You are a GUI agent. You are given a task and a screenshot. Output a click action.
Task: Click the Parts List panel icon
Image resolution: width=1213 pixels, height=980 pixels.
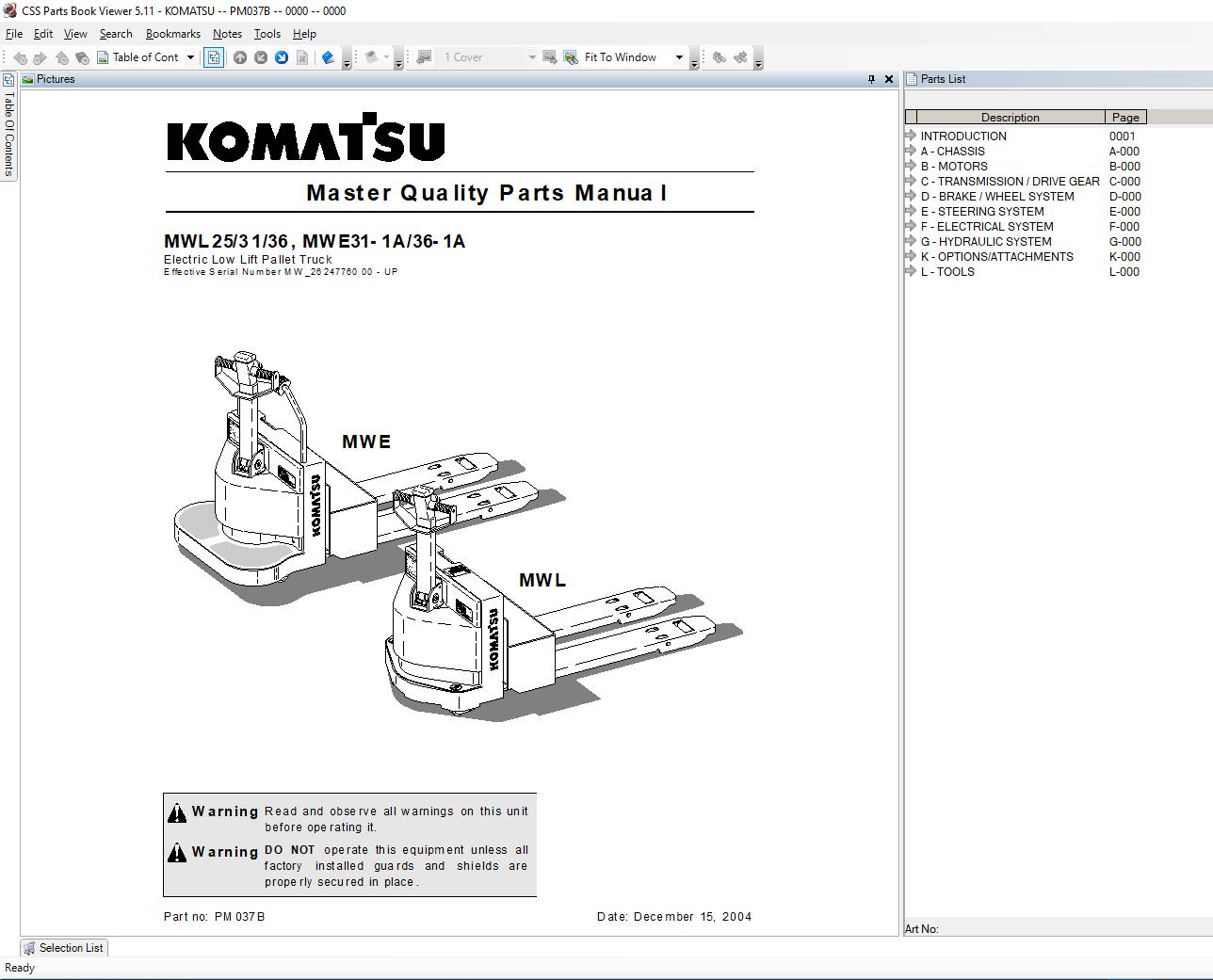(x=912, y=79)
